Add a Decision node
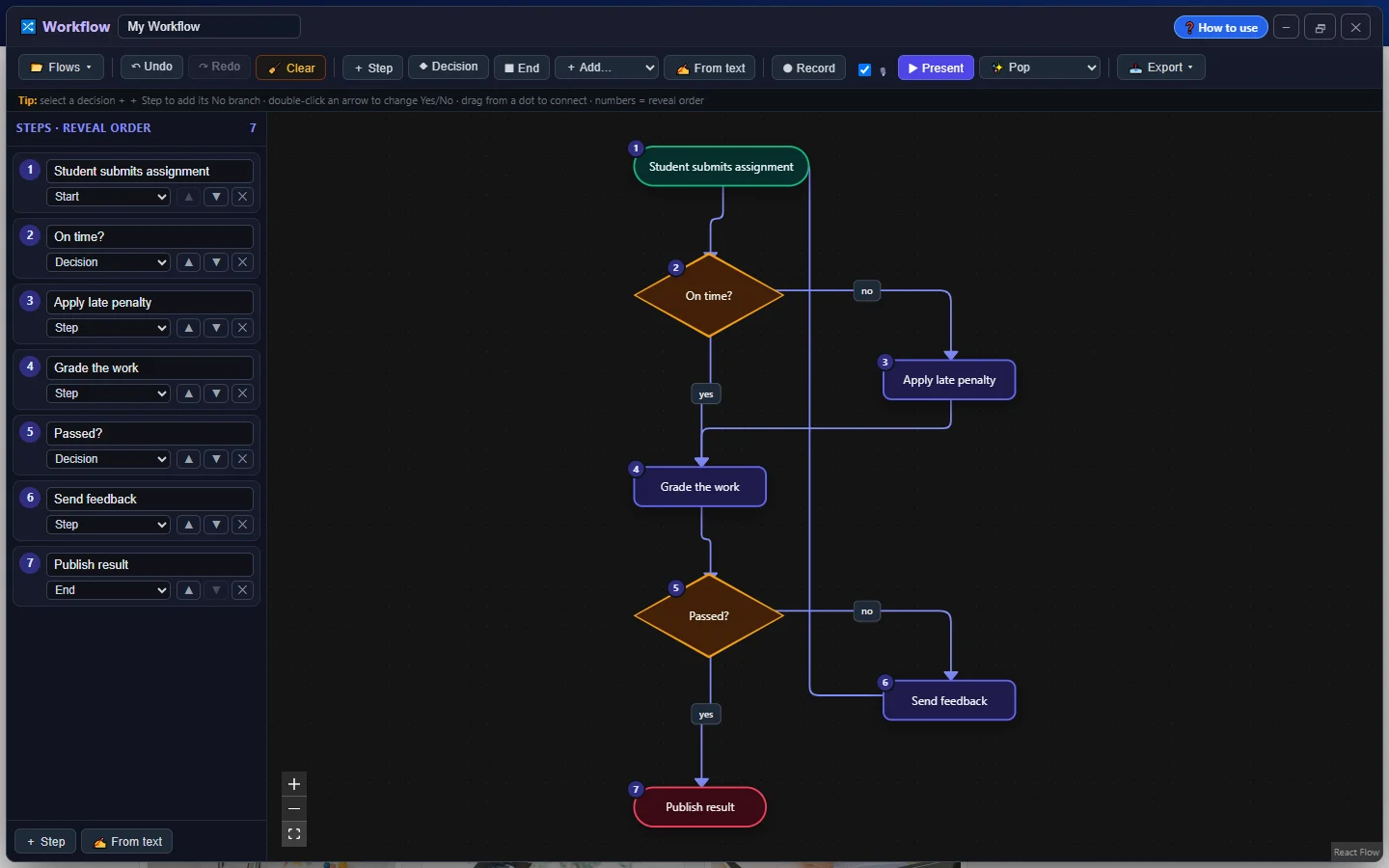 click(x=449, y=67)
